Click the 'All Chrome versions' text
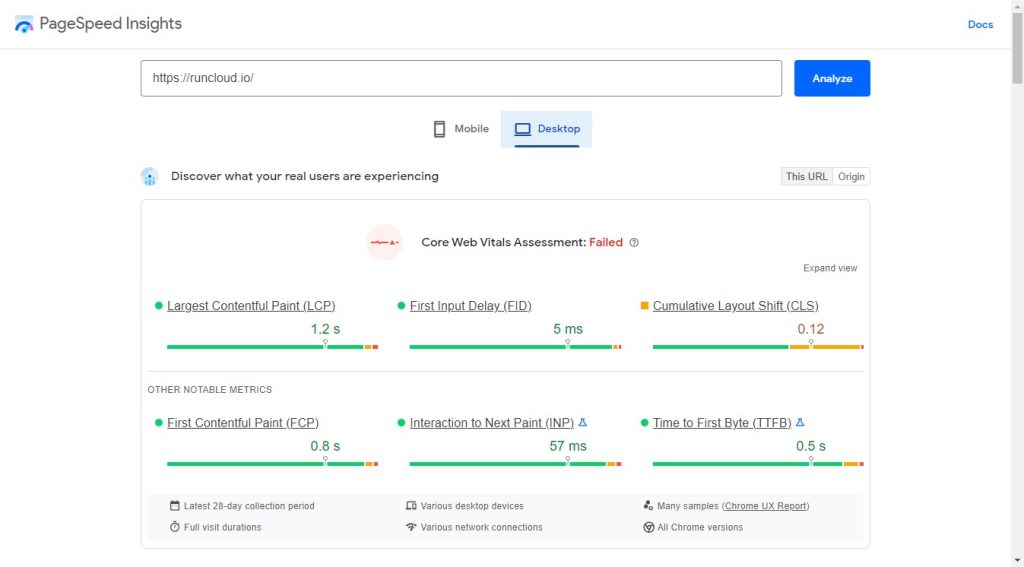The height and width of the screenshot is (567, 1024). 700,527
